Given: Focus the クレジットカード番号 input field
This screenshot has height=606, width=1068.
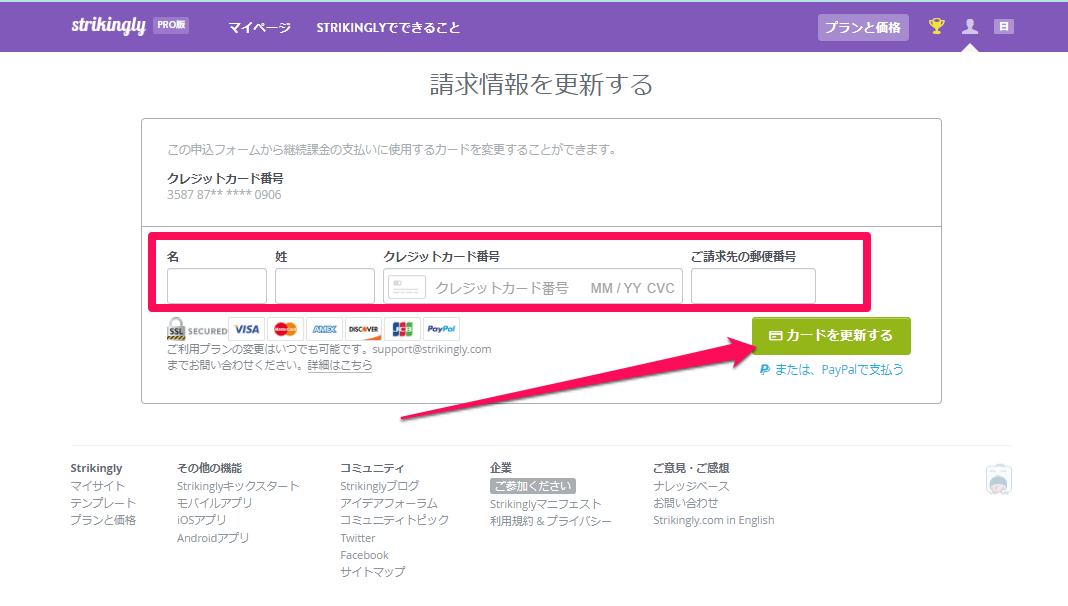Looking at the screenshot, I should point(533,286).
